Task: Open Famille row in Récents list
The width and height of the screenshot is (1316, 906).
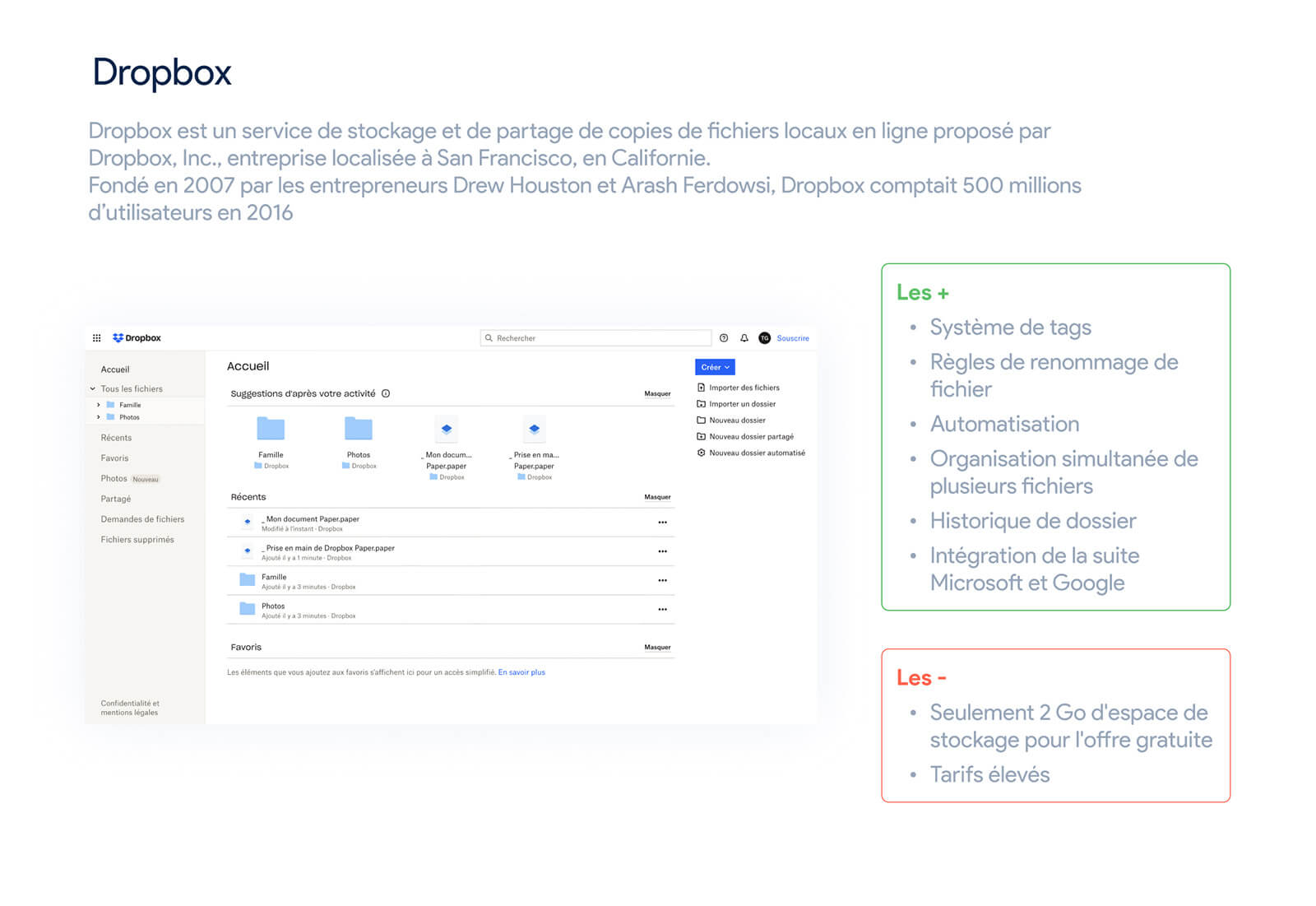Action: click(x=450, y=580)
